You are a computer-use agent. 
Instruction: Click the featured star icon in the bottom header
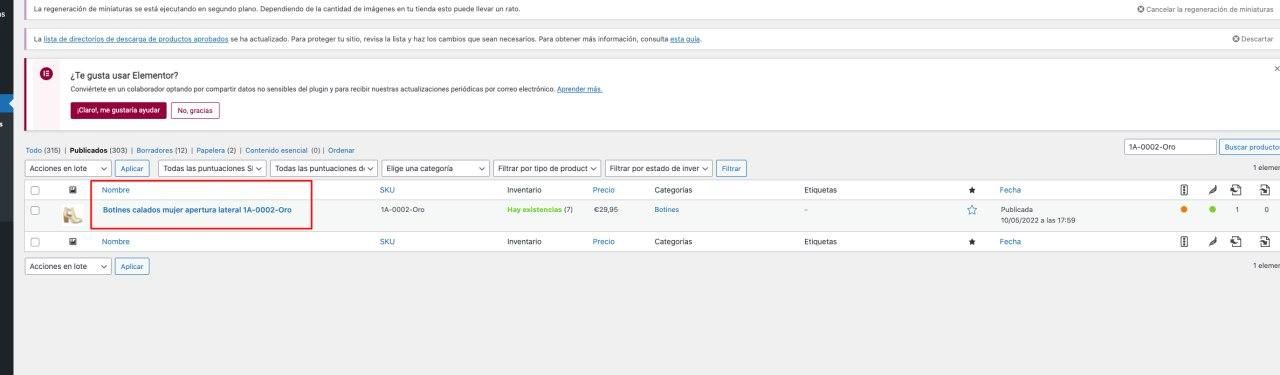click(x=971, y=241)
